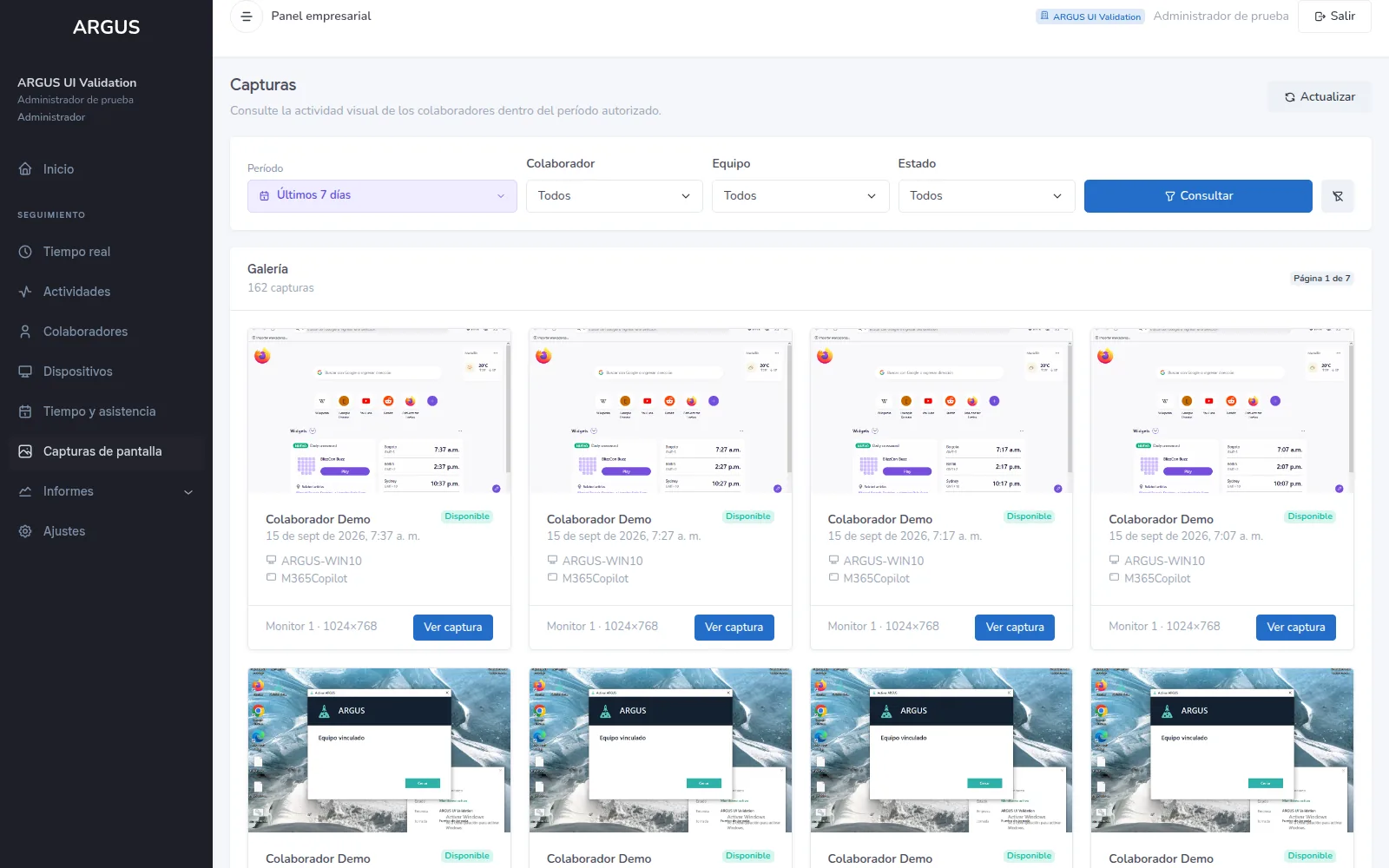Click the 162 capturas count text
This screenshot has height=868, width=1389.
[x=280, y=288]
